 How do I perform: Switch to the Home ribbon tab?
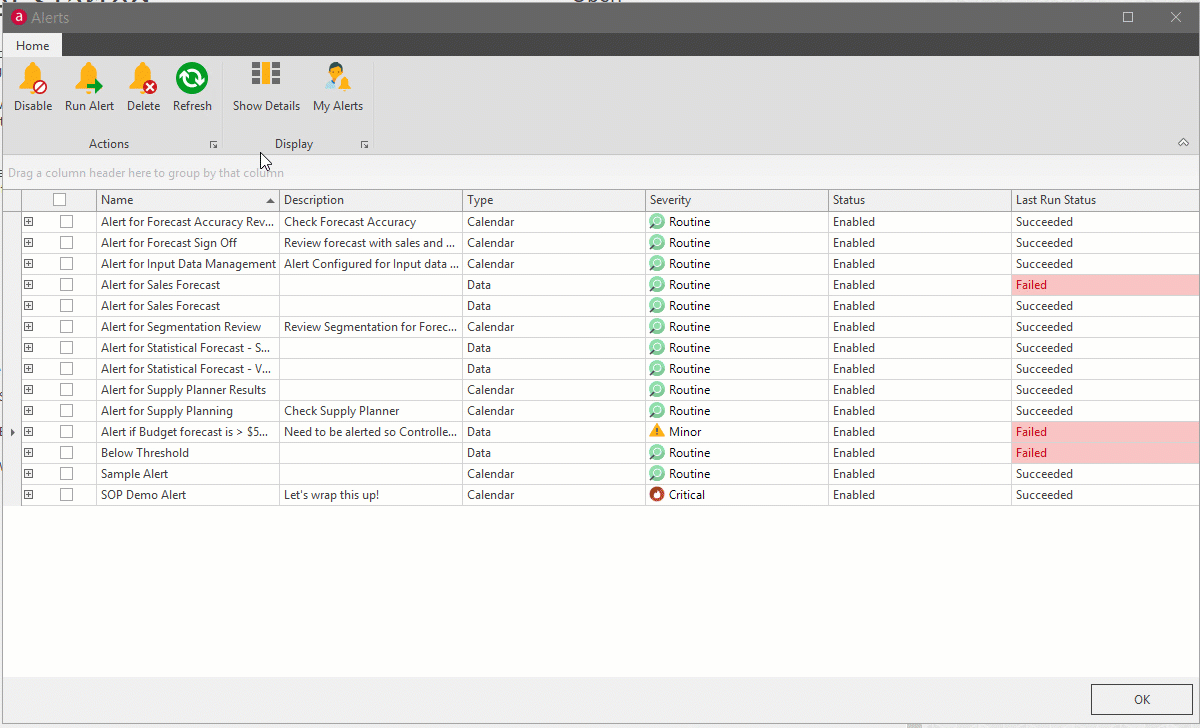(33, 45)
